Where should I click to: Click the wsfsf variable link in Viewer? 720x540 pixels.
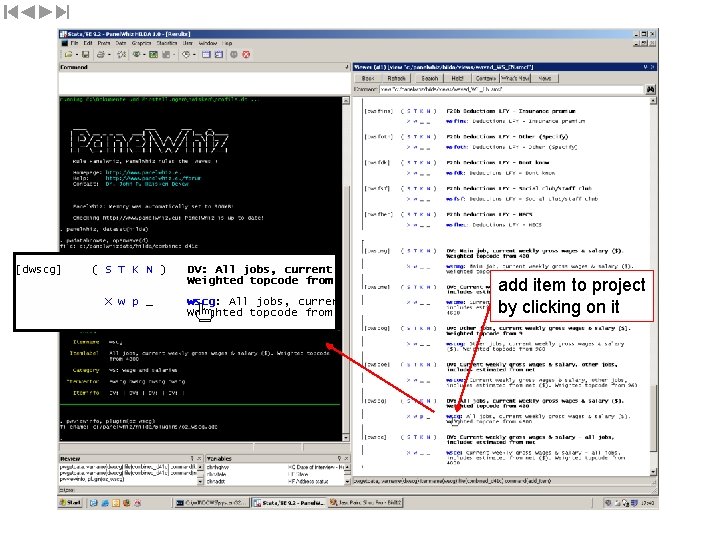[x=455, y=199]
